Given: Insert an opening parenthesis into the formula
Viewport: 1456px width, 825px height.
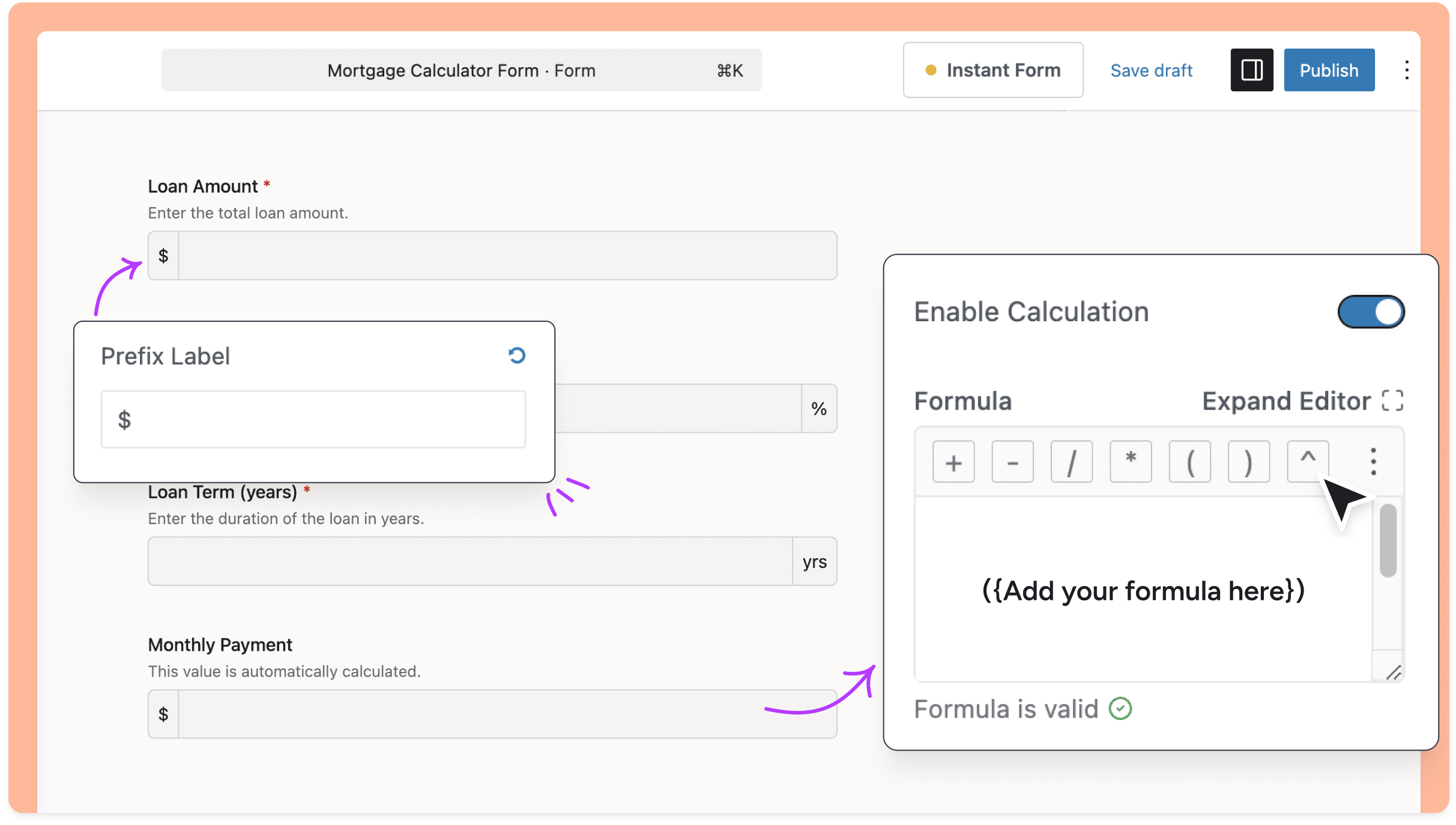Looking at the screenshot, I should coord(1189,461).
